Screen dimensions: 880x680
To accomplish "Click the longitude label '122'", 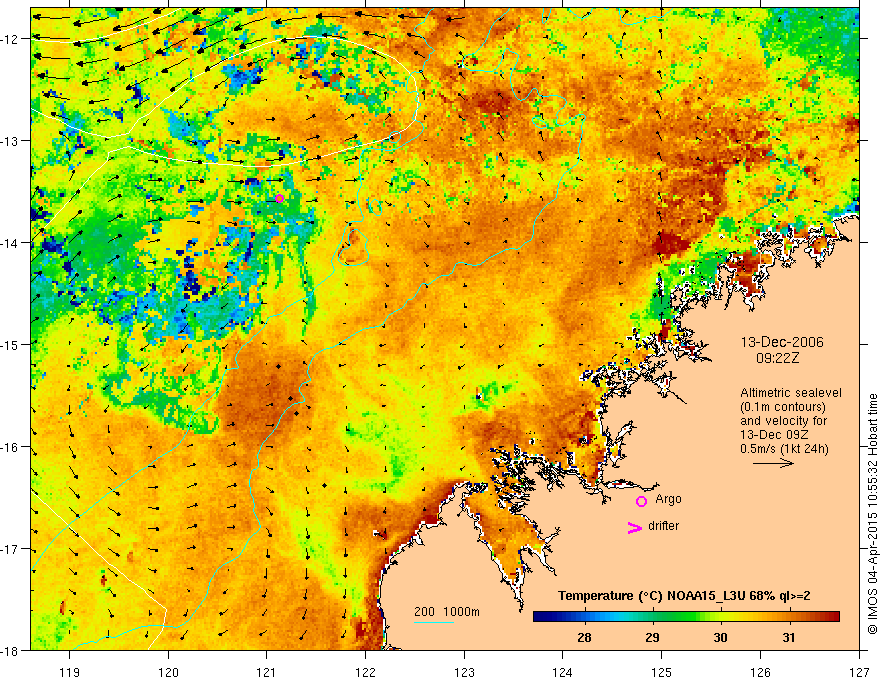I will tap(365, 672).
